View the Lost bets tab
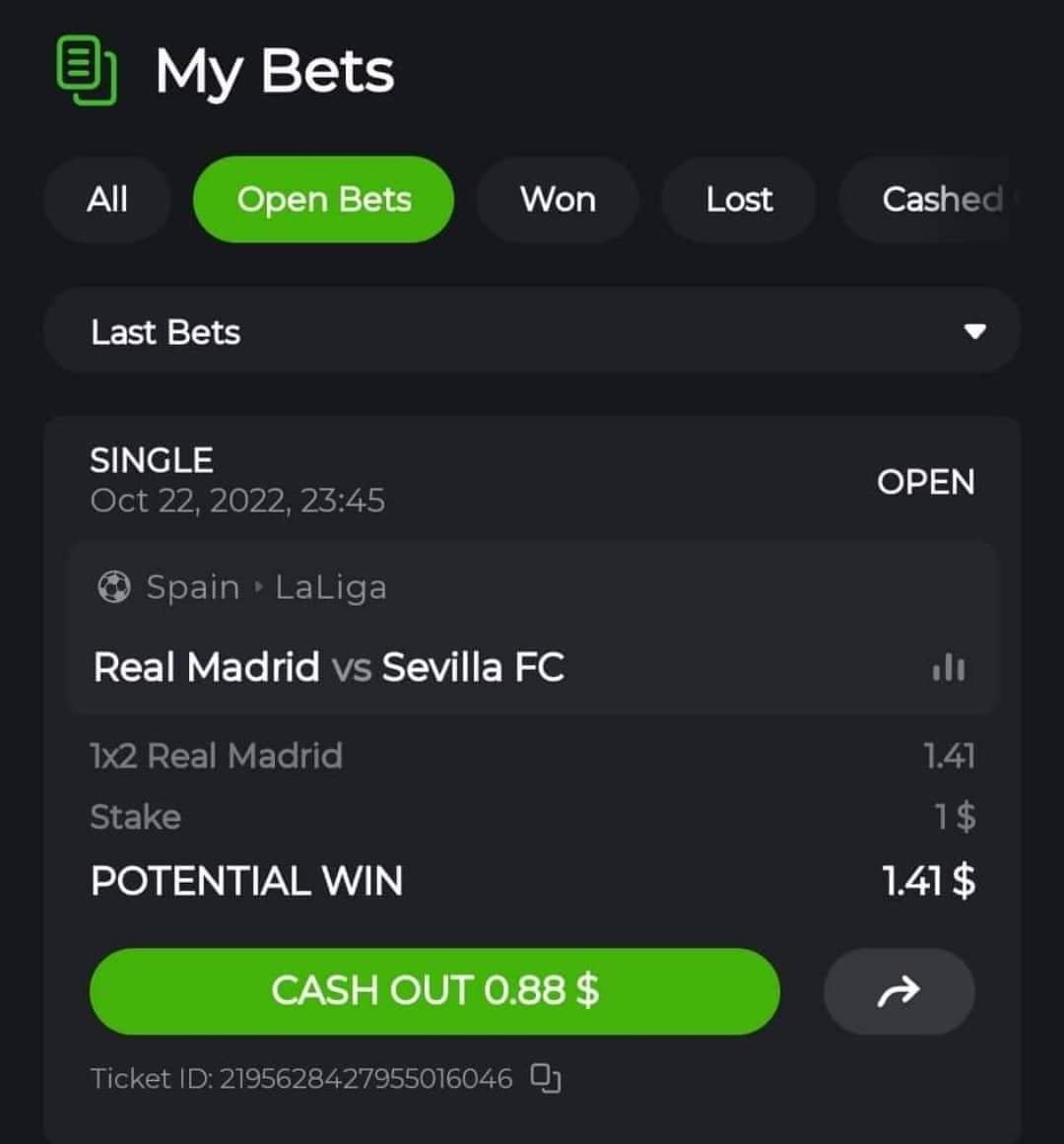 (x=739, y=199)
